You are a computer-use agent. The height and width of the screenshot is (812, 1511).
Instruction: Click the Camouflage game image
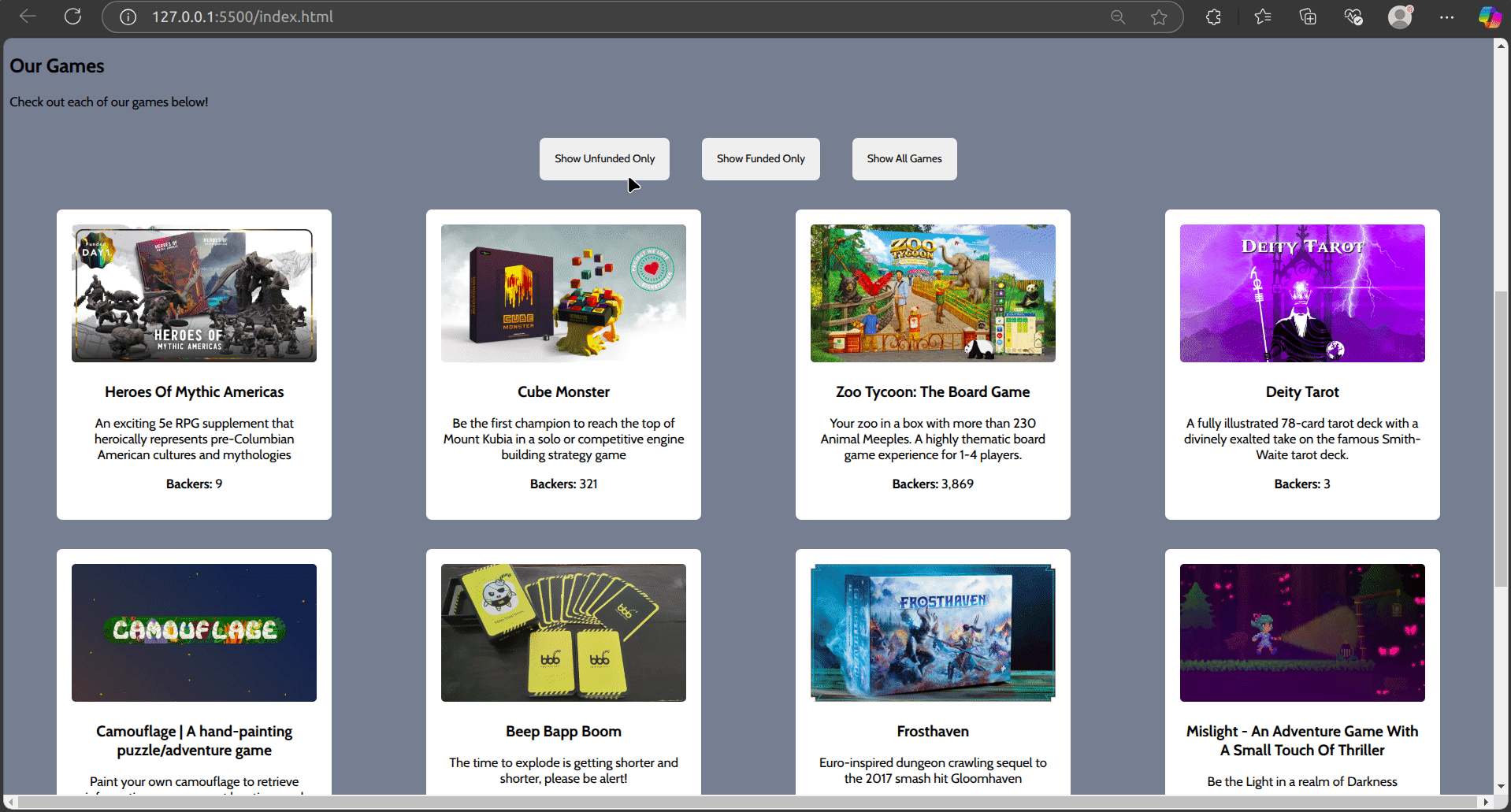pyautogui.click(x=194, y=632)
